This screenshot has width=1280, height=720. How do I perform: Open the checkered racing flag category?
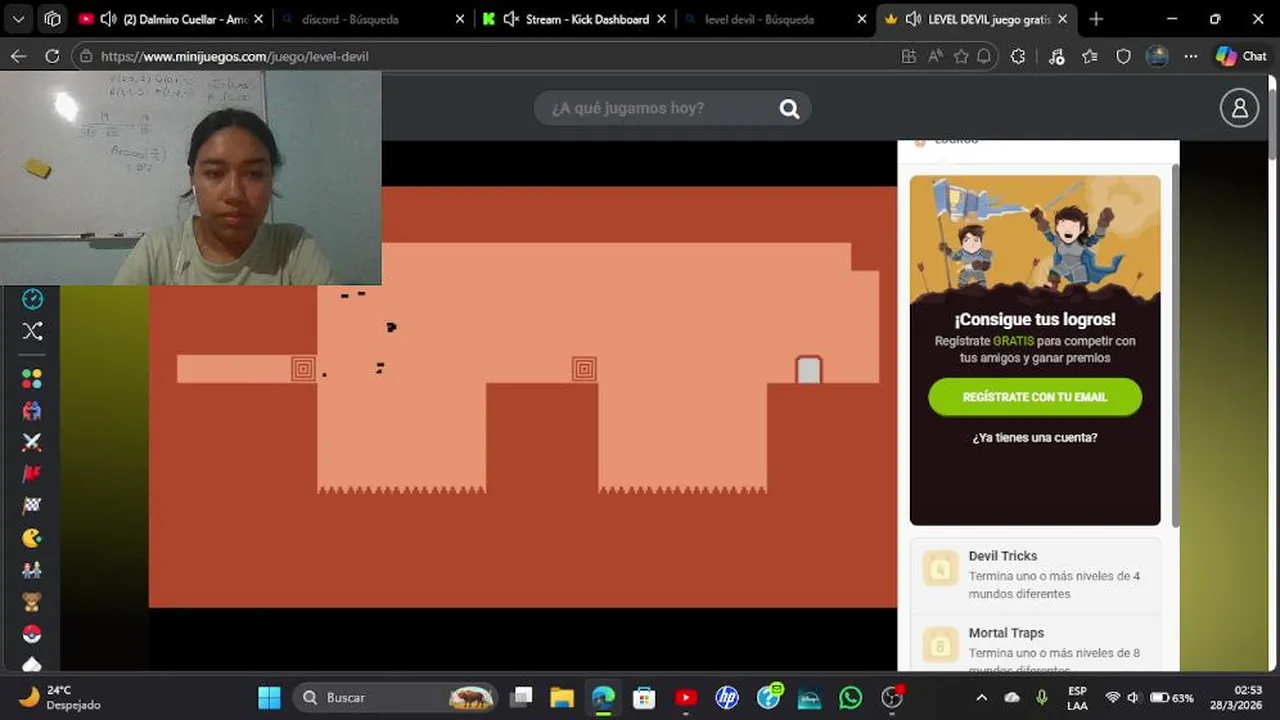[x=32, y=506]
